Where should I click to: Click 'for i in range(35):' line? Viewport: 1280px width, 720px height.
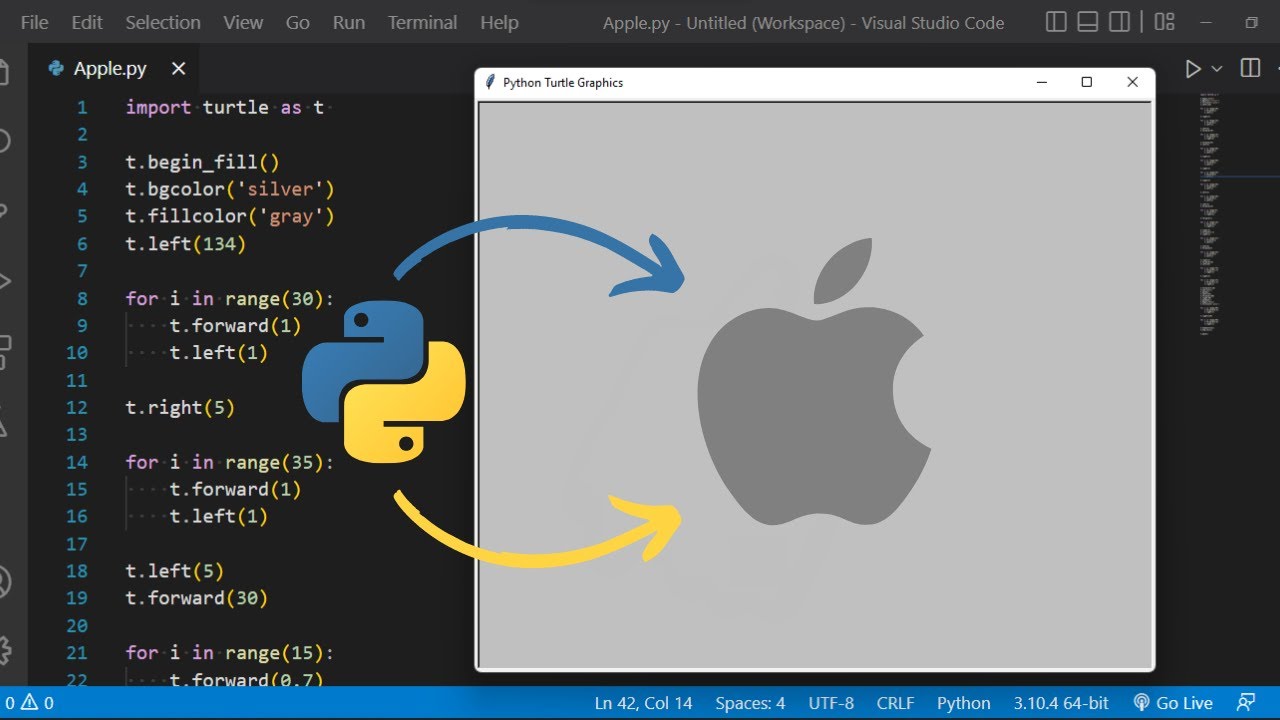tap(230, 462)
